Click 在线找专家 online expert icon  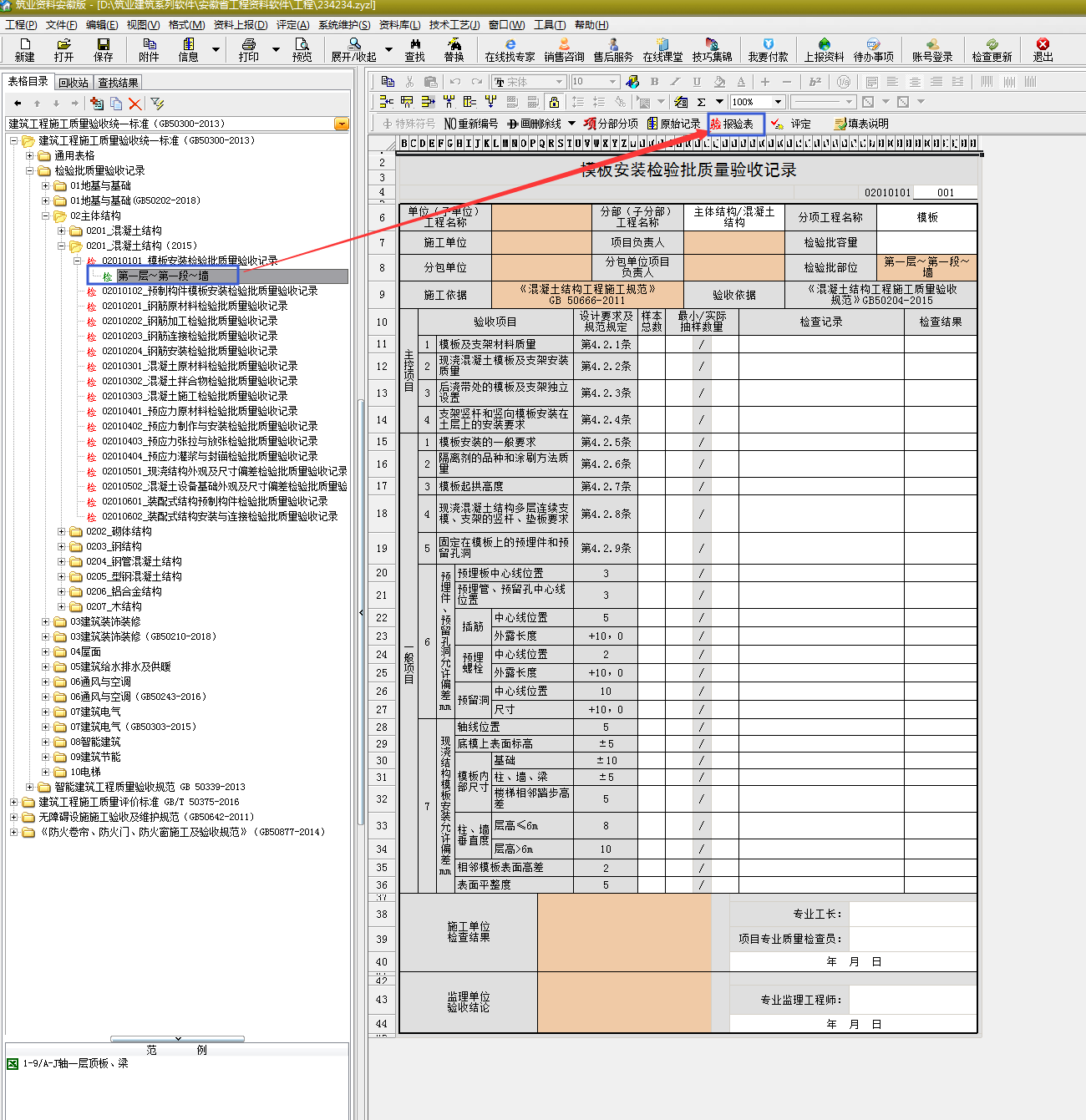510,50
